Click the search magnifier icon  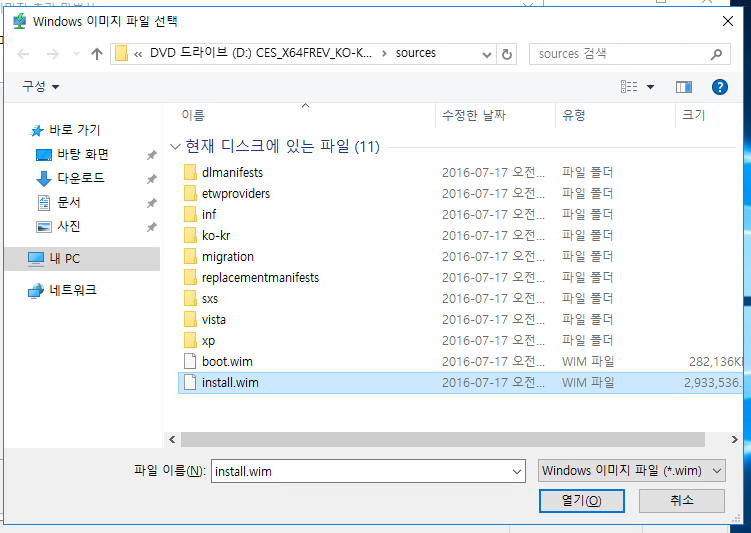click(x=716, y=54)
